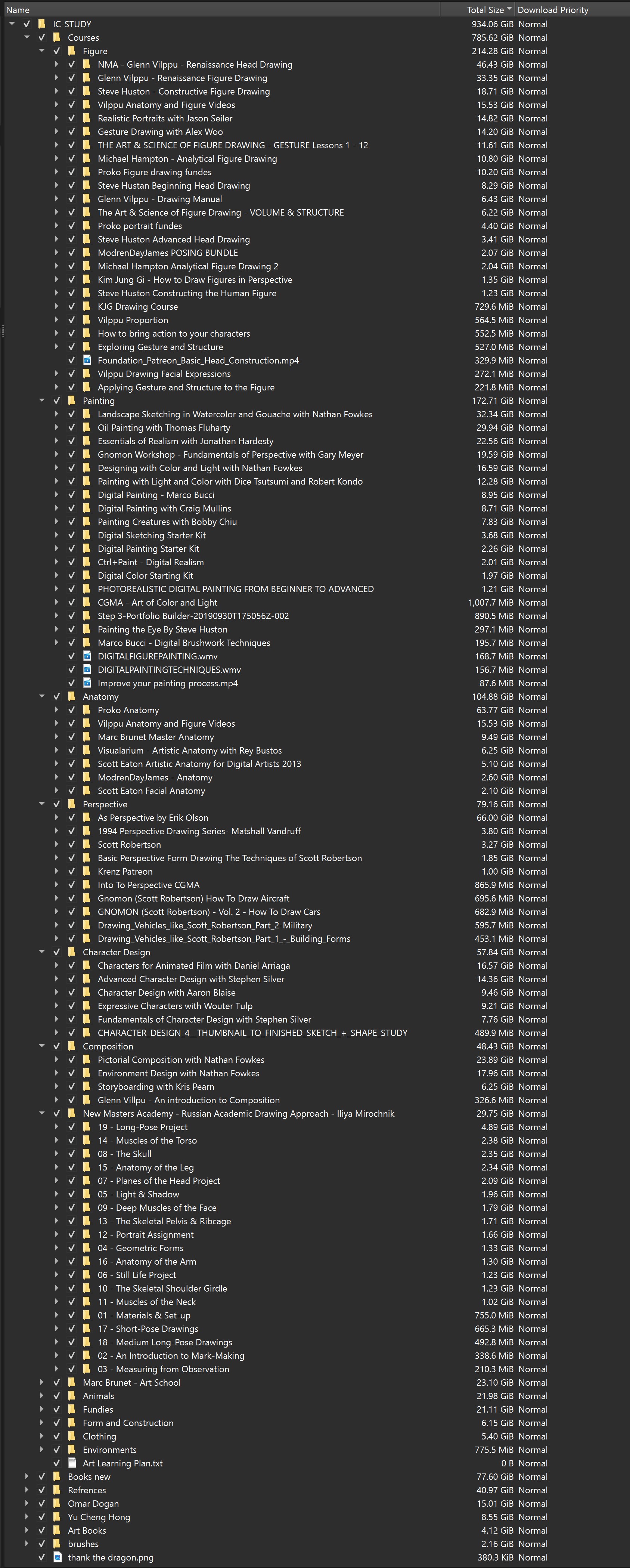The image size is (630, 1568).
Task: Expand 'Oil Painting with Thomas Fluharty' folder
Action: [x=57, y=427]
